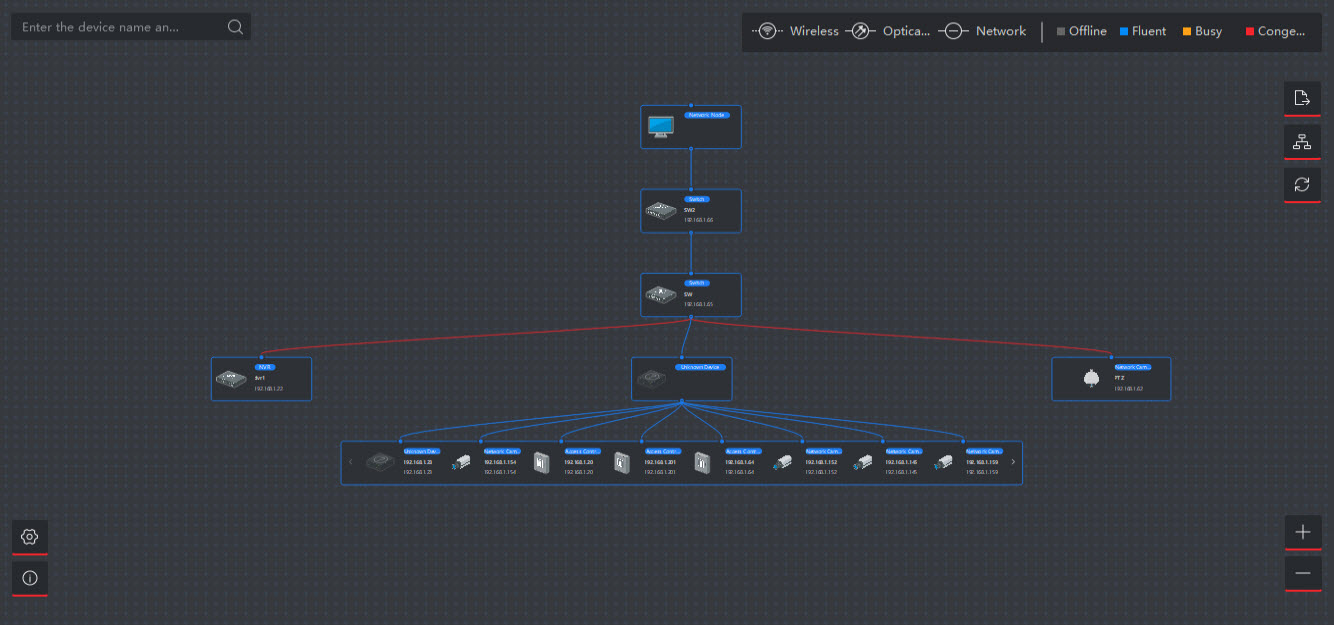This screenshot has width=1334, height=625.
Task: Select the Network Node computer icon
Action: point(661,128)
